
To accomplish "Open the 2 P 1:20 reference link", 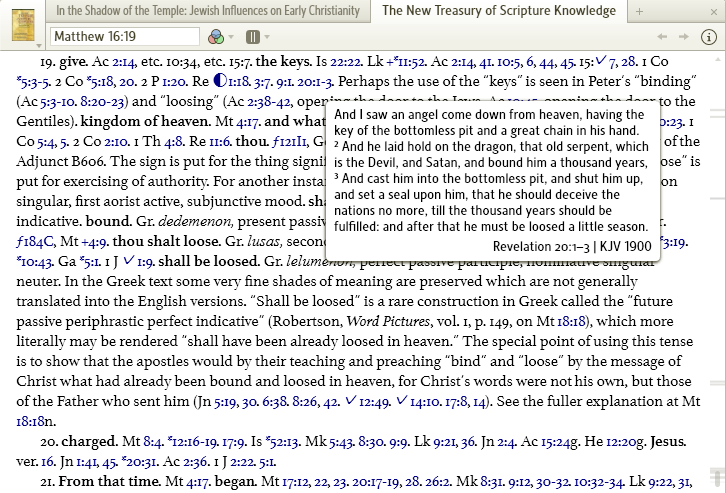I will click(x=174, y=81).
